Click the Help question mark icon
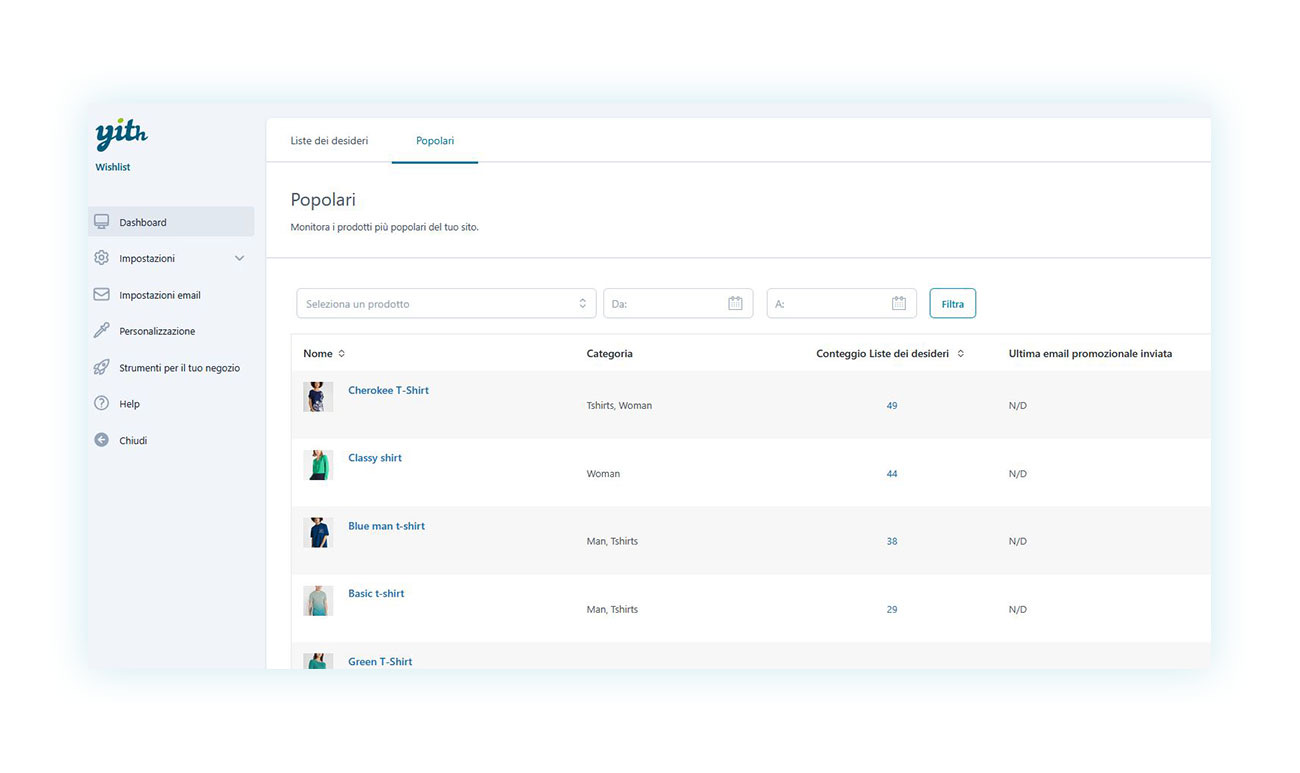The image size is (1300, 773). [101, 404]
